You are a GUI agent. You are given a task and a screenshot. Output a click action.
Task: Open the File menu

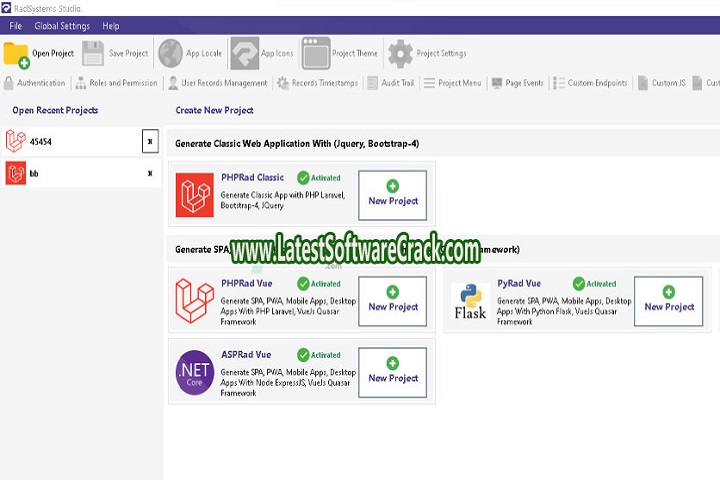[15, 26]
